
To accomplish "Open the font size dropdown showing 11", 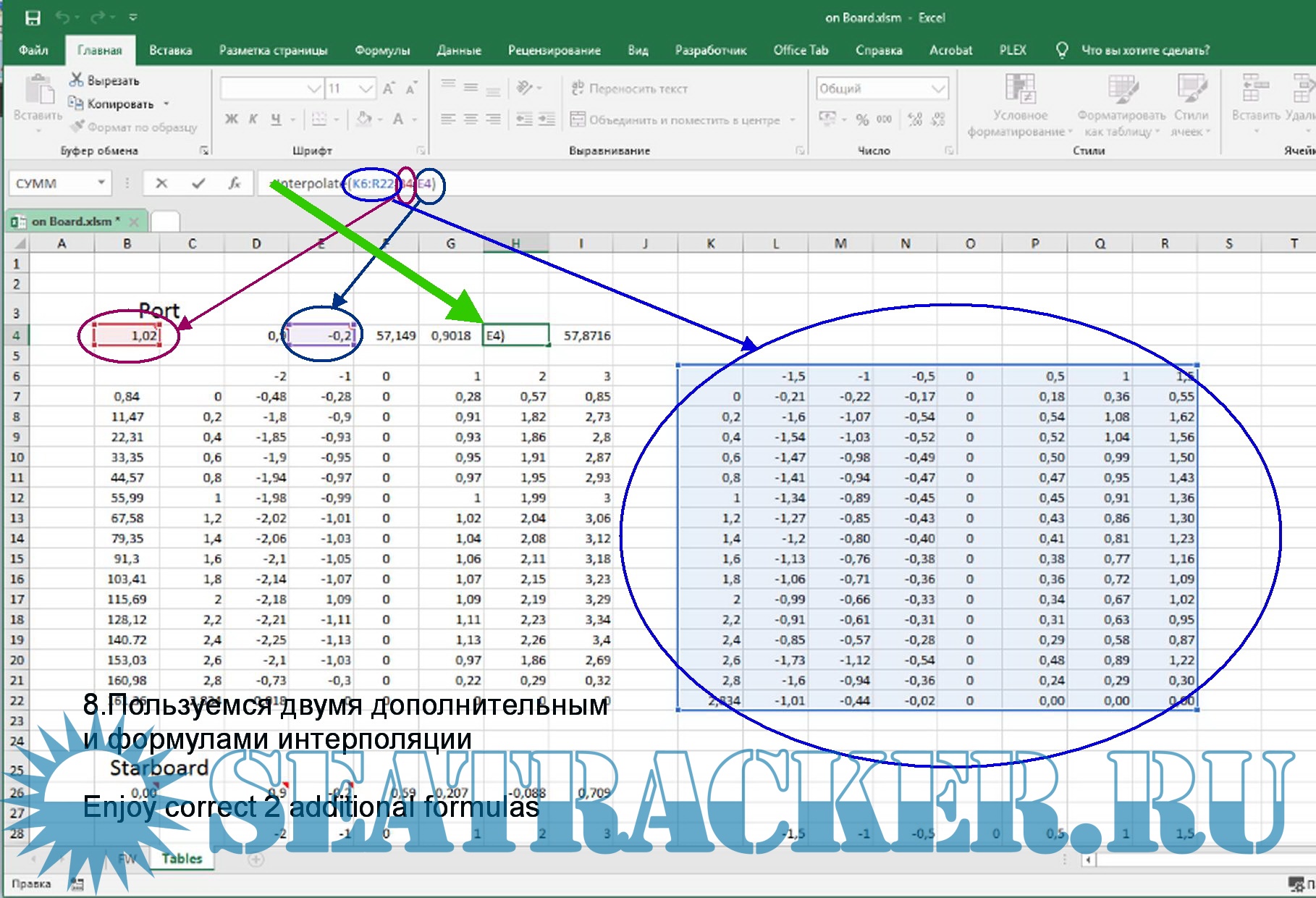I will (x=366, y=88).
